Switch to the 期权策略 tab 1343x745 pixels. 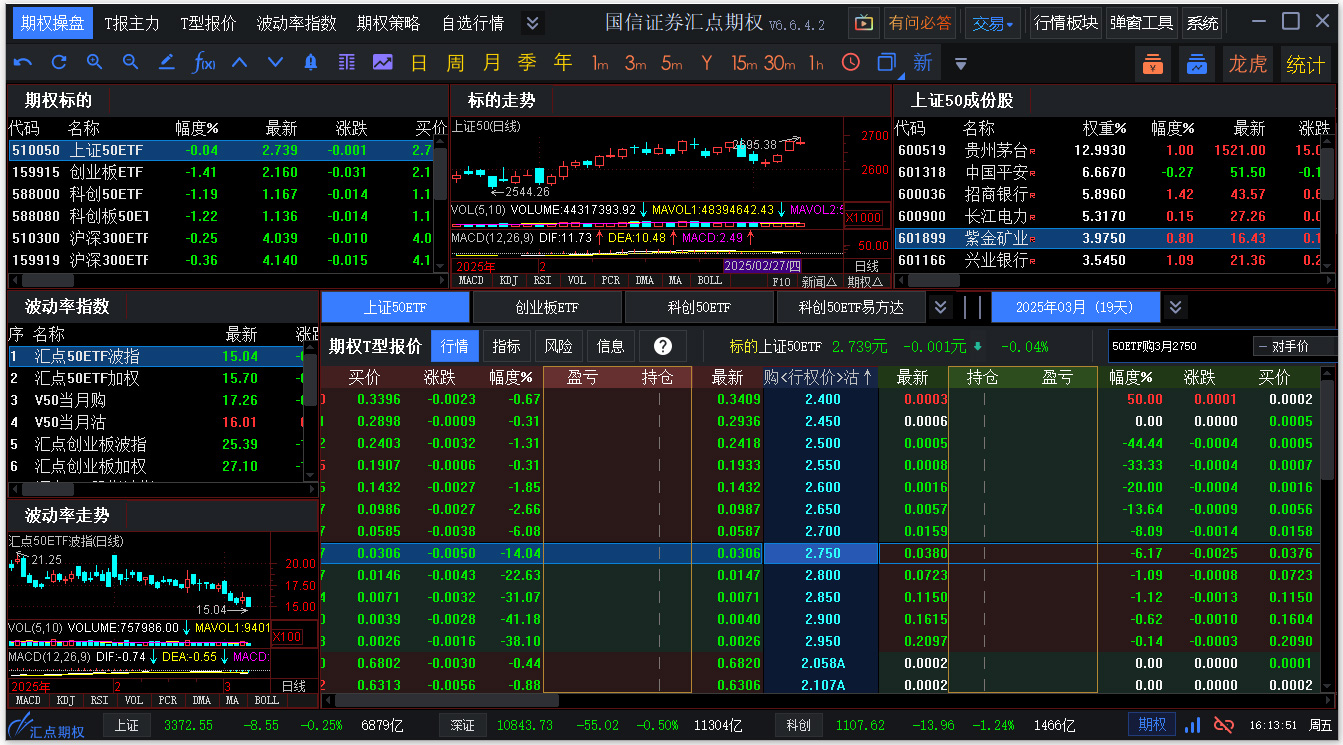388,23
